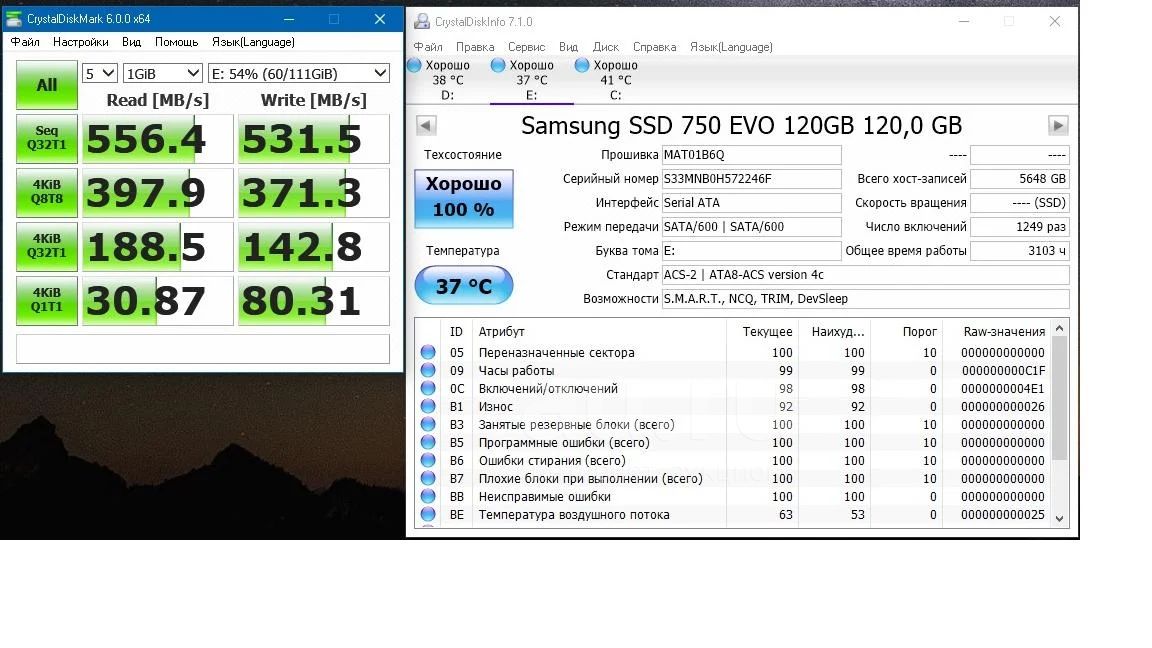
Task: Open Настройки menu in CrystalDiskMark
Action: [x=81, y=42]
